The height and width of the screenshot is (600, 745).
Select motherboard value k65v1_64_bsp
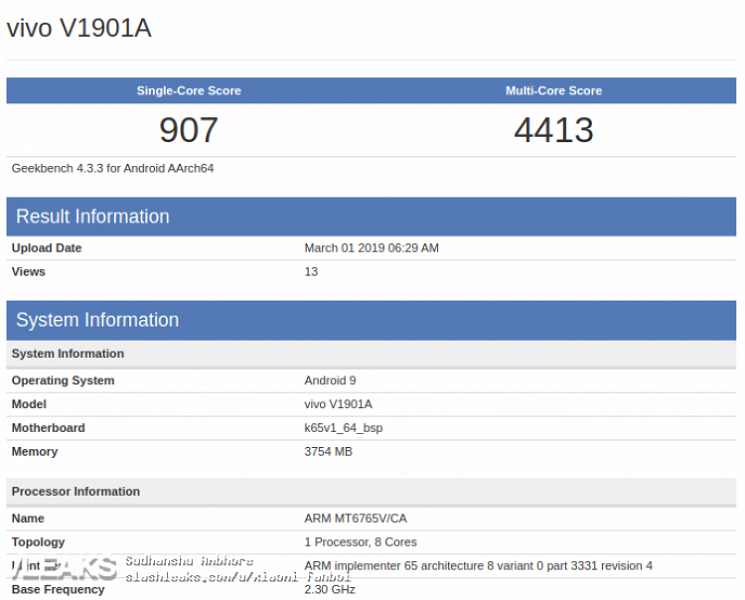(x=344, y=428)
